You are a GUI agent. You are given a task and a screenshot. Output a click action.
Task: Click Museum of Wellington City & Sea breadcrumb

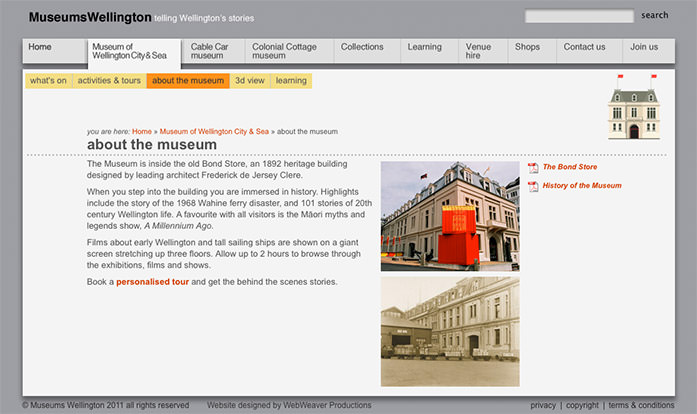[214, 132]
